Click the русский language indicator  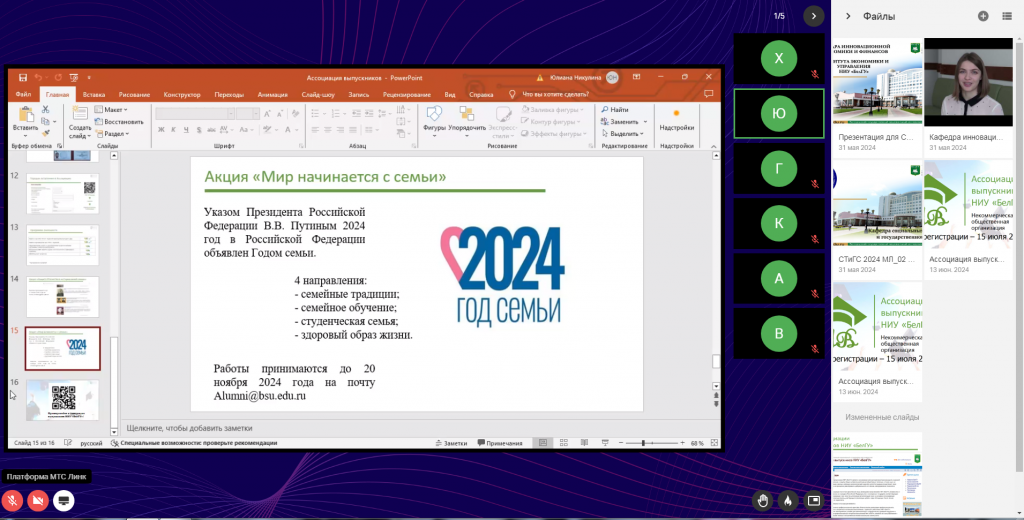[x=91, y=443]
